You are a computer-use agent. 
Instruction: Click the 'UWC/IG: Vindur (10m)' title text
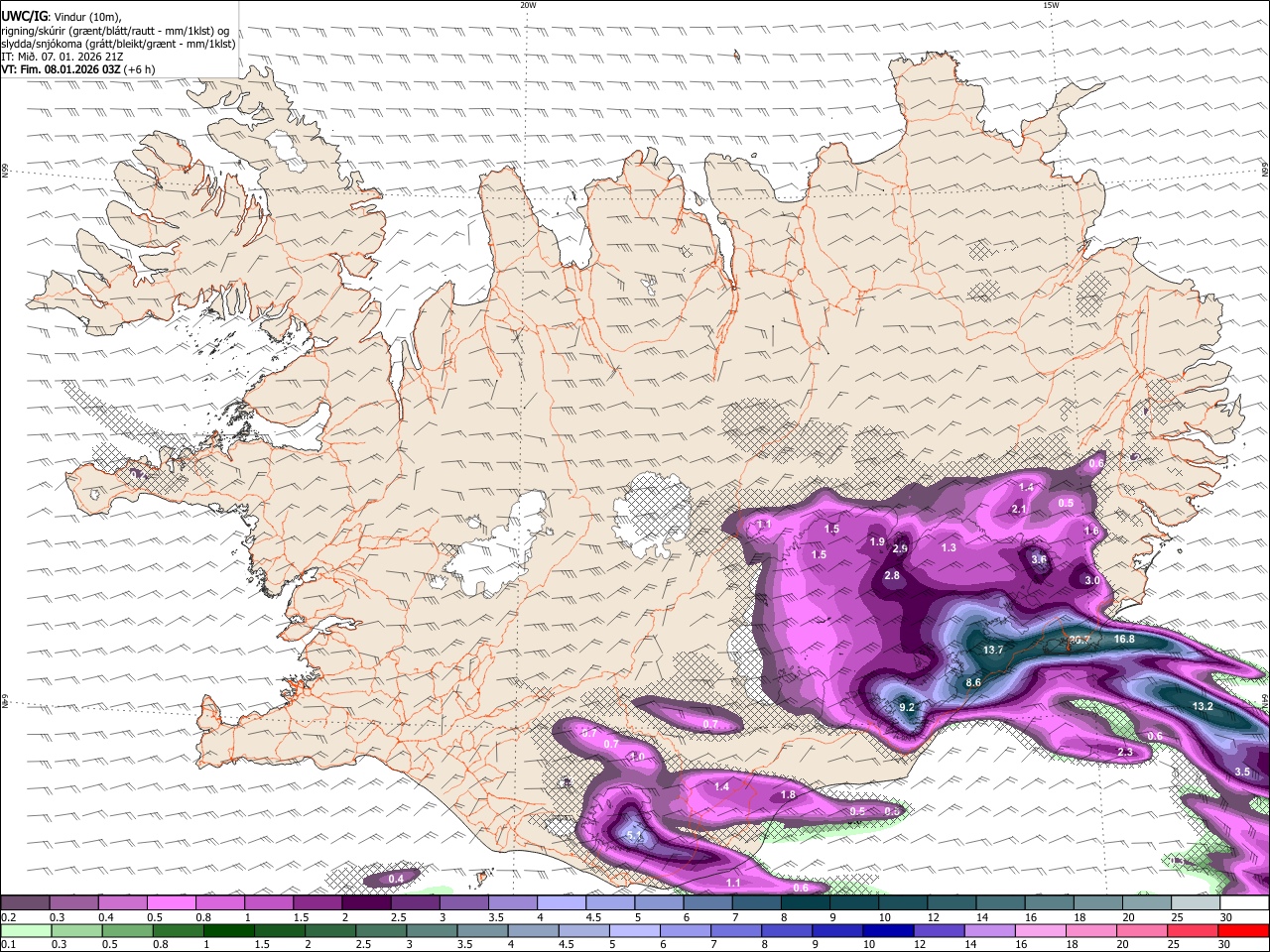pos(62,16)
